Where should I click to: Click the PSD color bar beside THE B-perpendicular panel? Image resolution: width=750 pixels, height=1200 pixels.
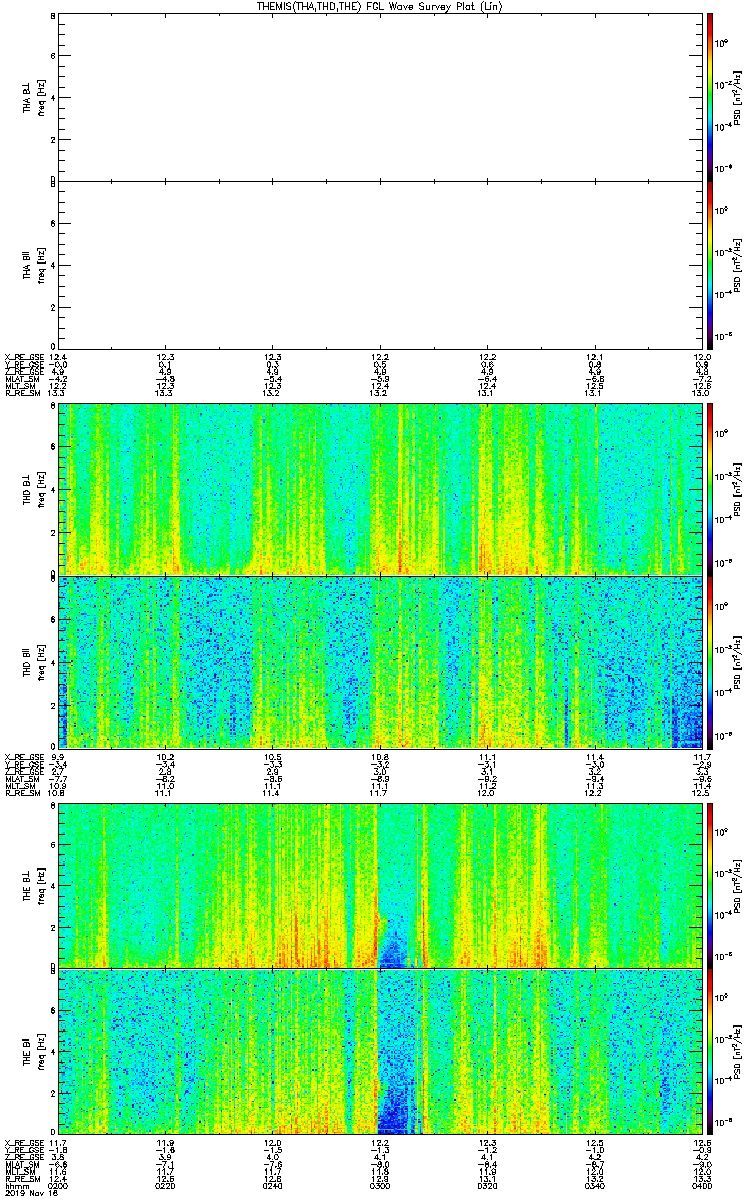point(709,885)
